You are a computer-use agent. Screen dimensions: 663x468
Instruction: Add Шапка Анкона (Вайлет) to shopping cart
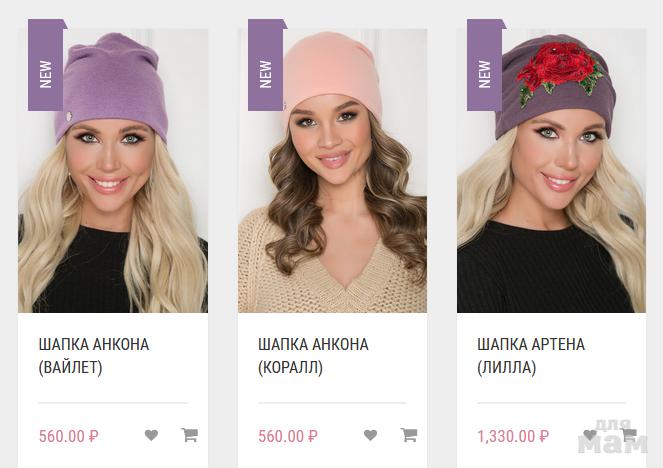(190, 435)
